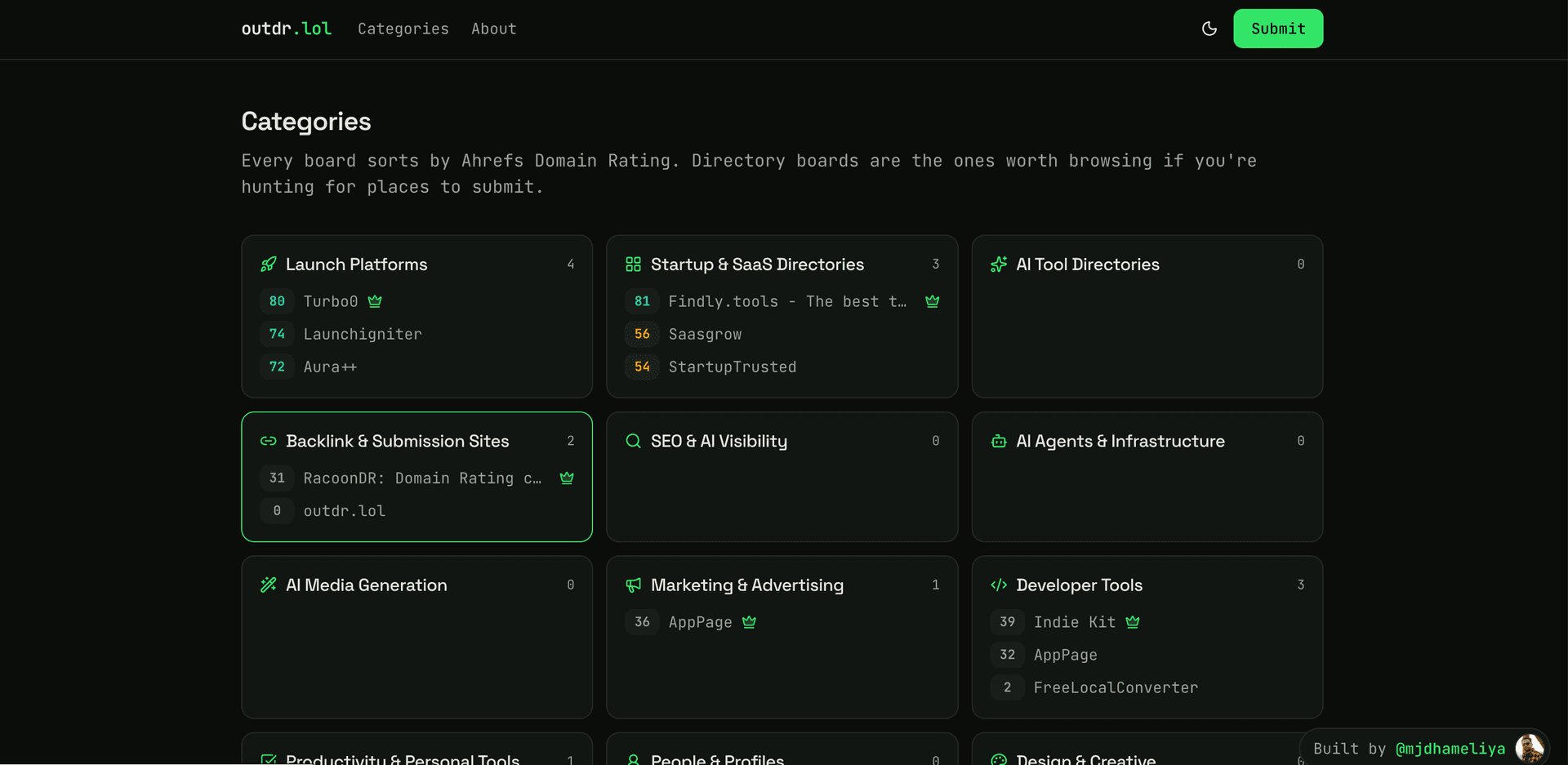The image size is (1568, 765).
Task: Click the chain link icon for Backlink & Submission Sites
Action: 269,441
